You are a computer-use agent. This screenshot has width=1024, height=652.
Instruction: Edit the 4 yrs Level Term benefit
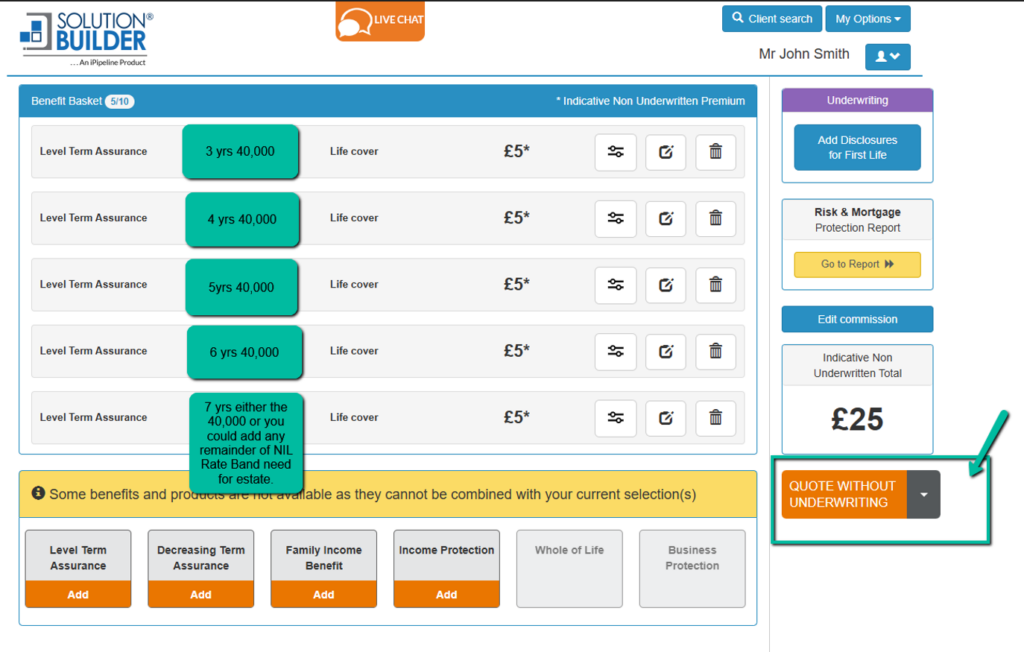pyautogui.click(x=665, y=218)
